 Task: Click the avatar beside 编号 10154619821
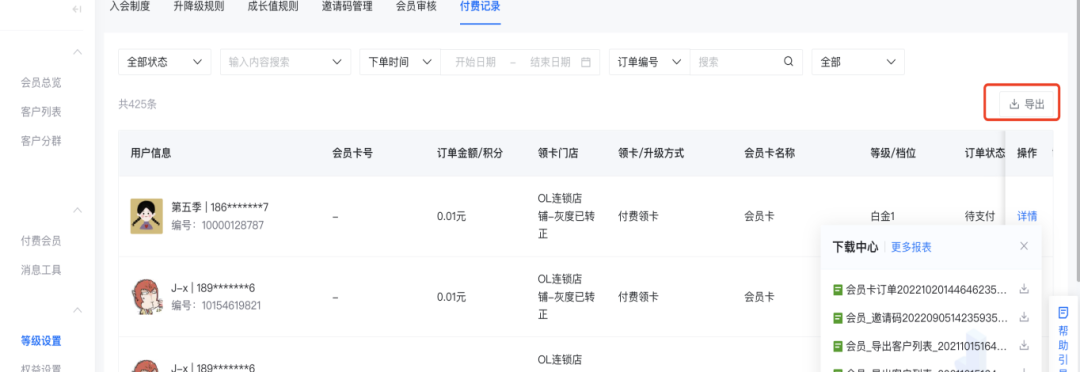[x=147, y=297]
